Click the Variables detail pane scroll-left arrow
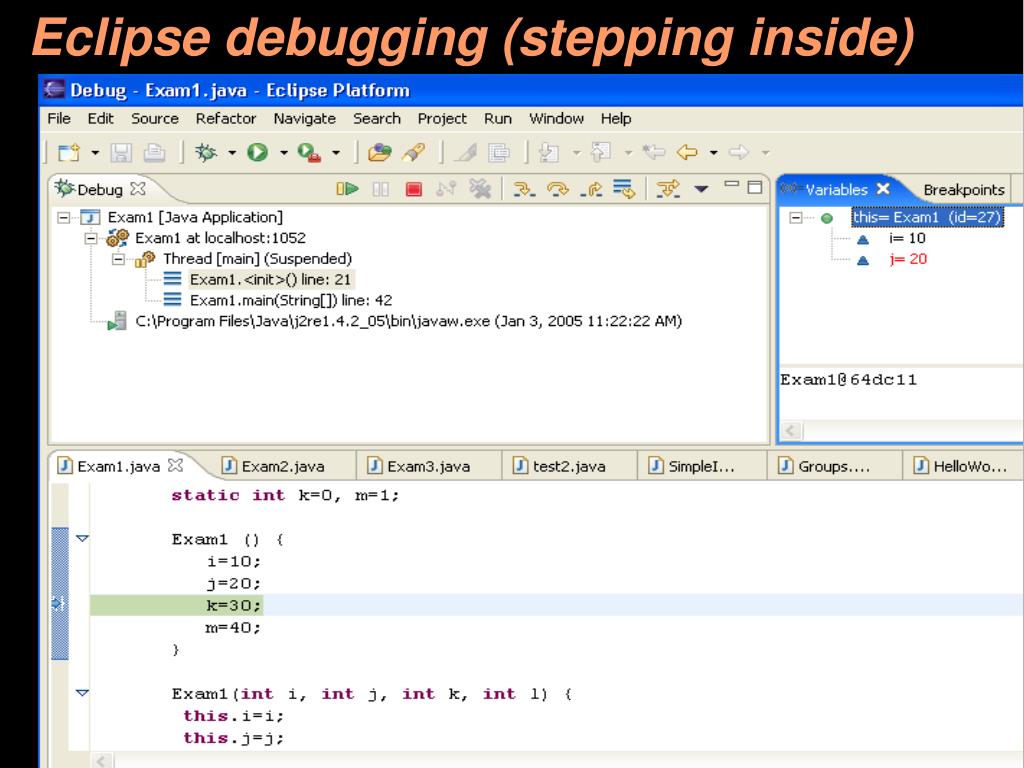This screenshot has width=1024, height=768. [x=791, y=431]
